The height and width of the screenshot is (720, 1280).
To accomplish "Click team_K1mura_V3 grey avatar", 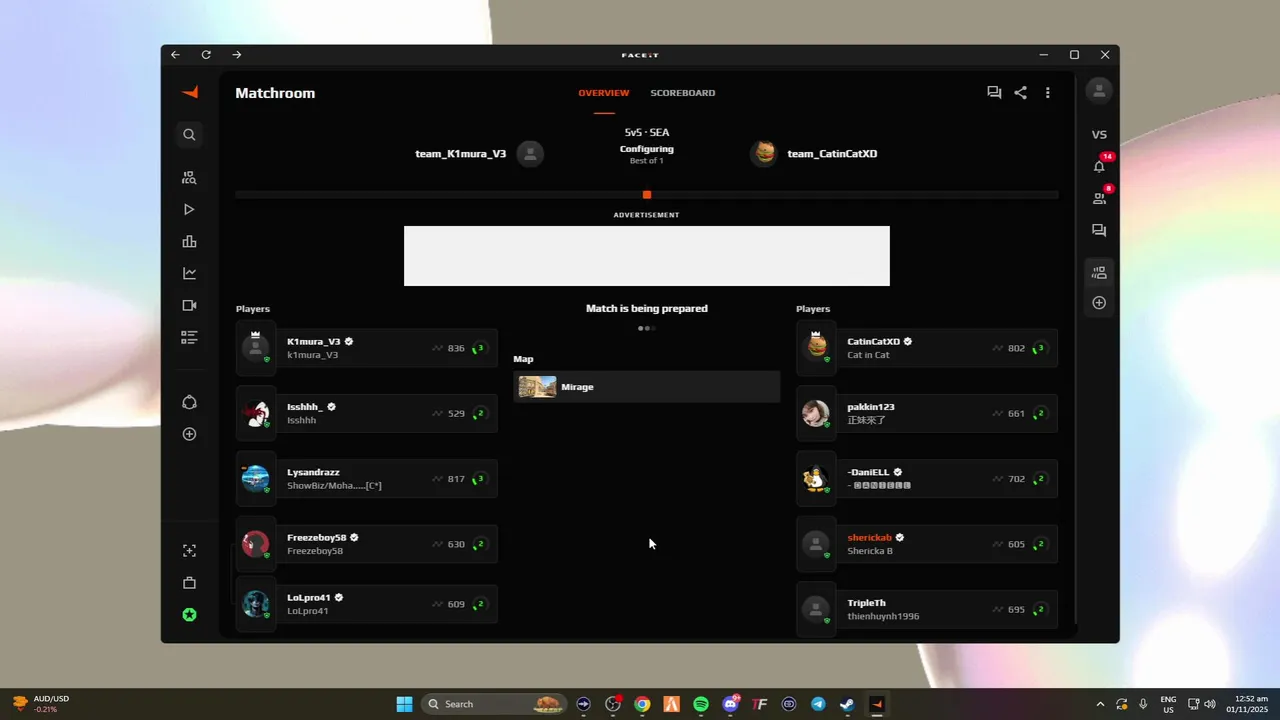I will coord(531,153).
